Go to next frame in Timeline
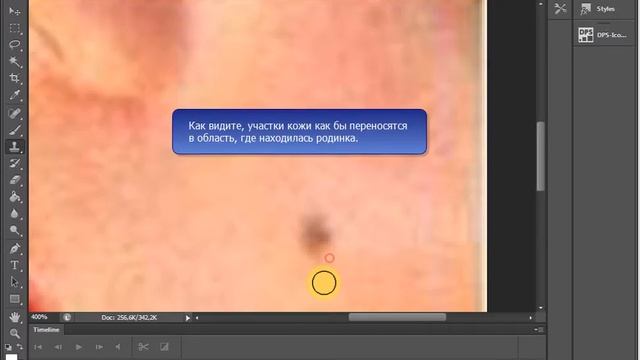The width and height of the screenshot is (640, 360). 99,347
